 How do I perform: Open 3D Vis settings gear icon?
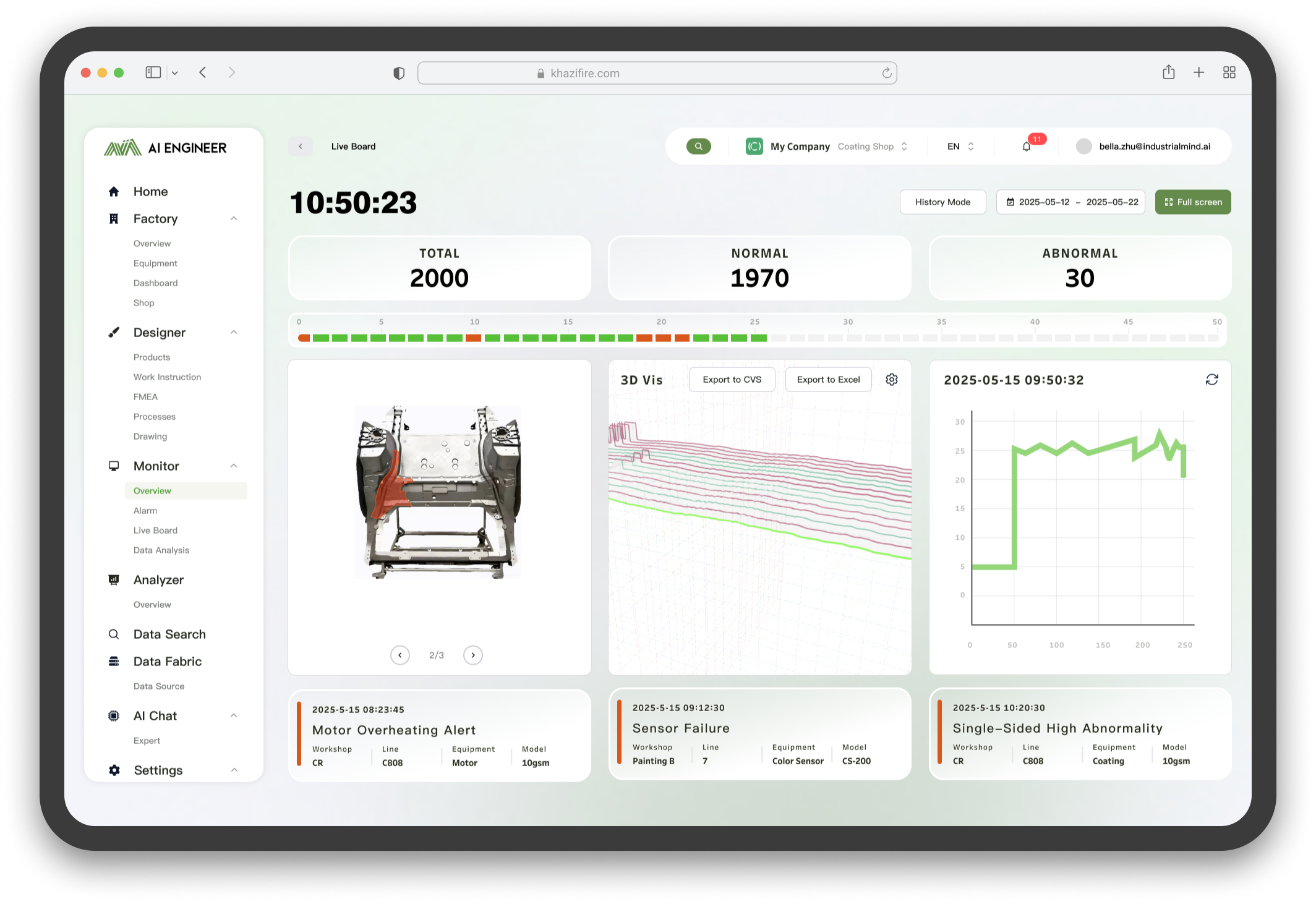click(891, 380)
